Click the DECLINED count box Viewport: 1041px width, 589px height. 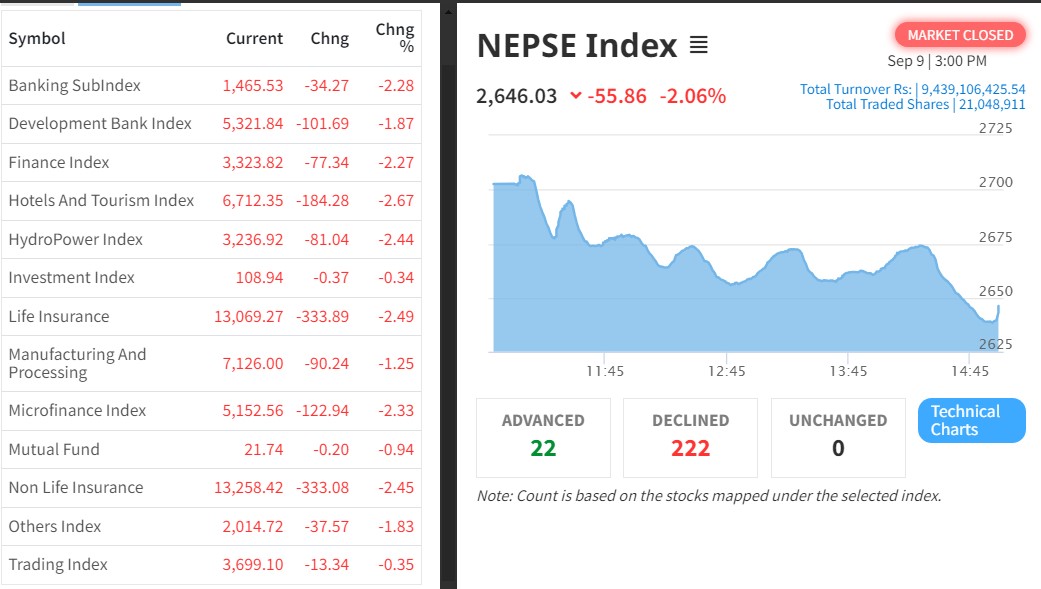coord(690,437)
